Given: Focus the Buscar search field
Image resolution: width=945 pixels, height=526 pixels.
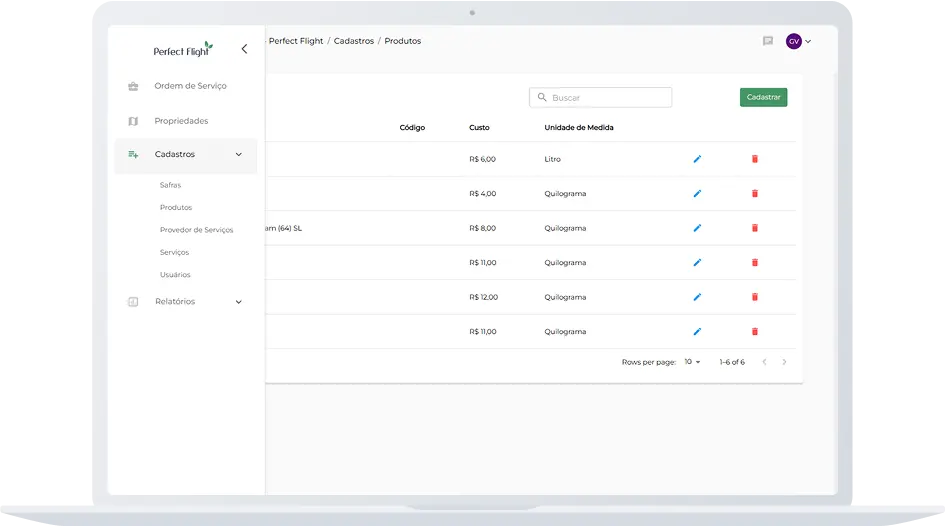Looking at the screenshot, I should (x=600, y=97).
